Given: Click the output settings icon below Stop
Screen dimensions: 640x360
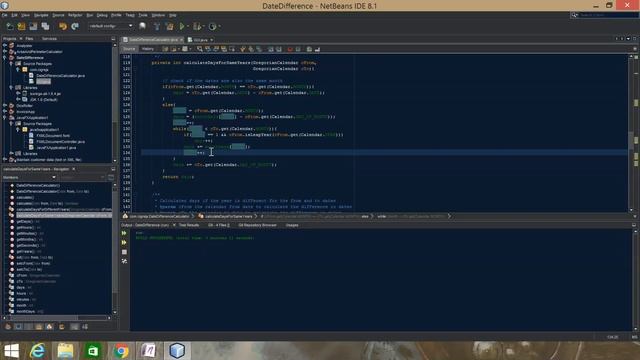Looking at the screenshot, I should coord(124,261).
